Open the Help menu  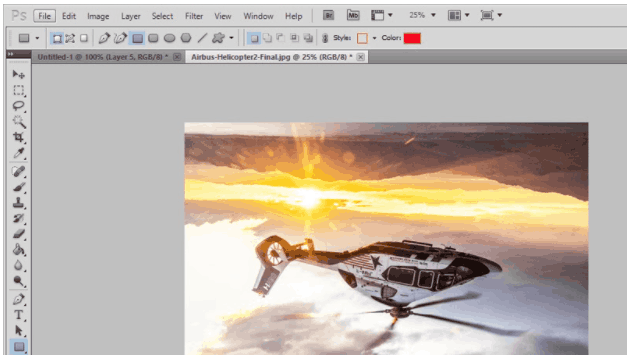click(x=293, y=16)
